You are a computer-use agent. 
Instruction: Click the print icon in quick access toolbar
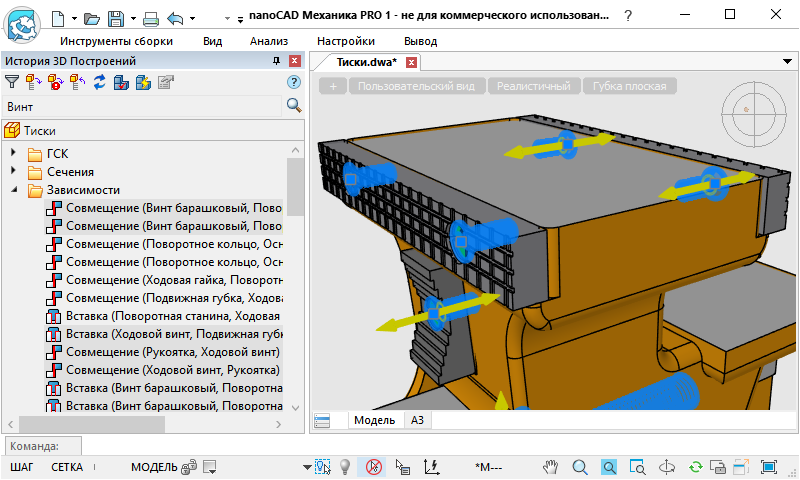(x=151, y=18)
